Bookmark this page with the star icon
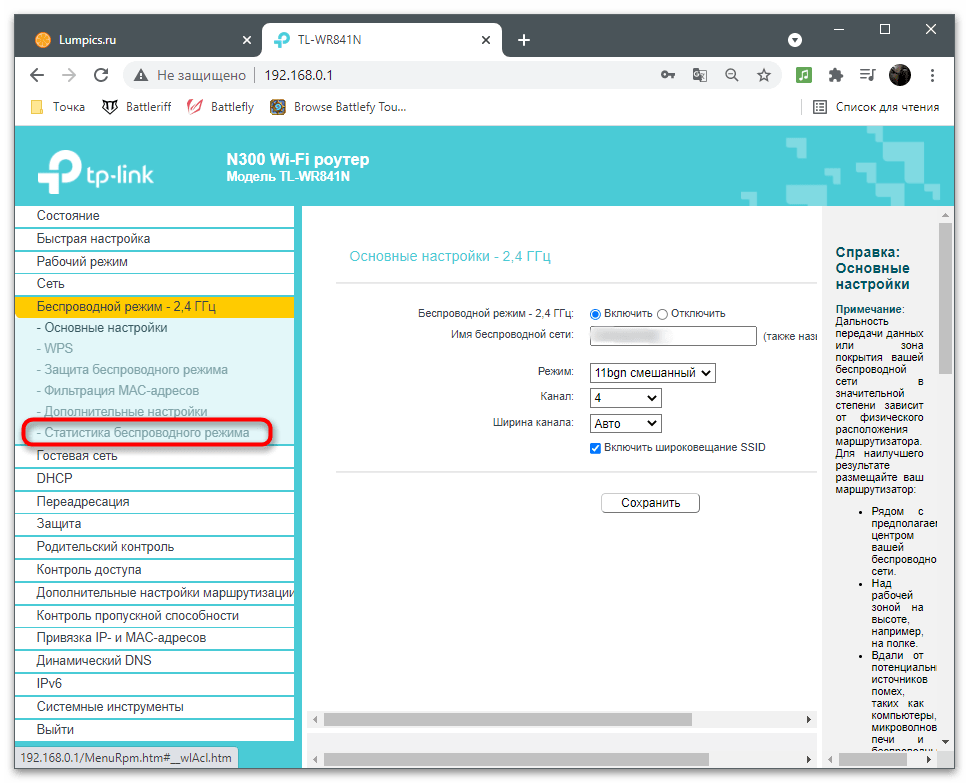 [764, 75]
